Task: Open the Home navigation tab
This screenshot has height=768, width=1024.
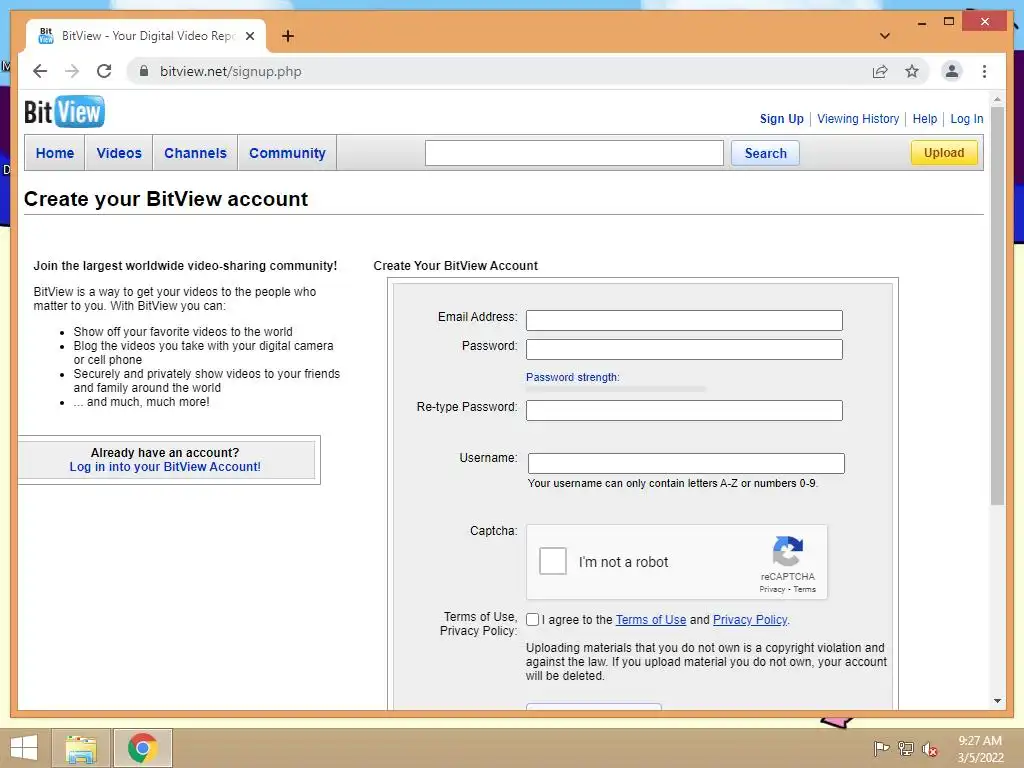Action: pyautogui.click(x=55, y=153)
